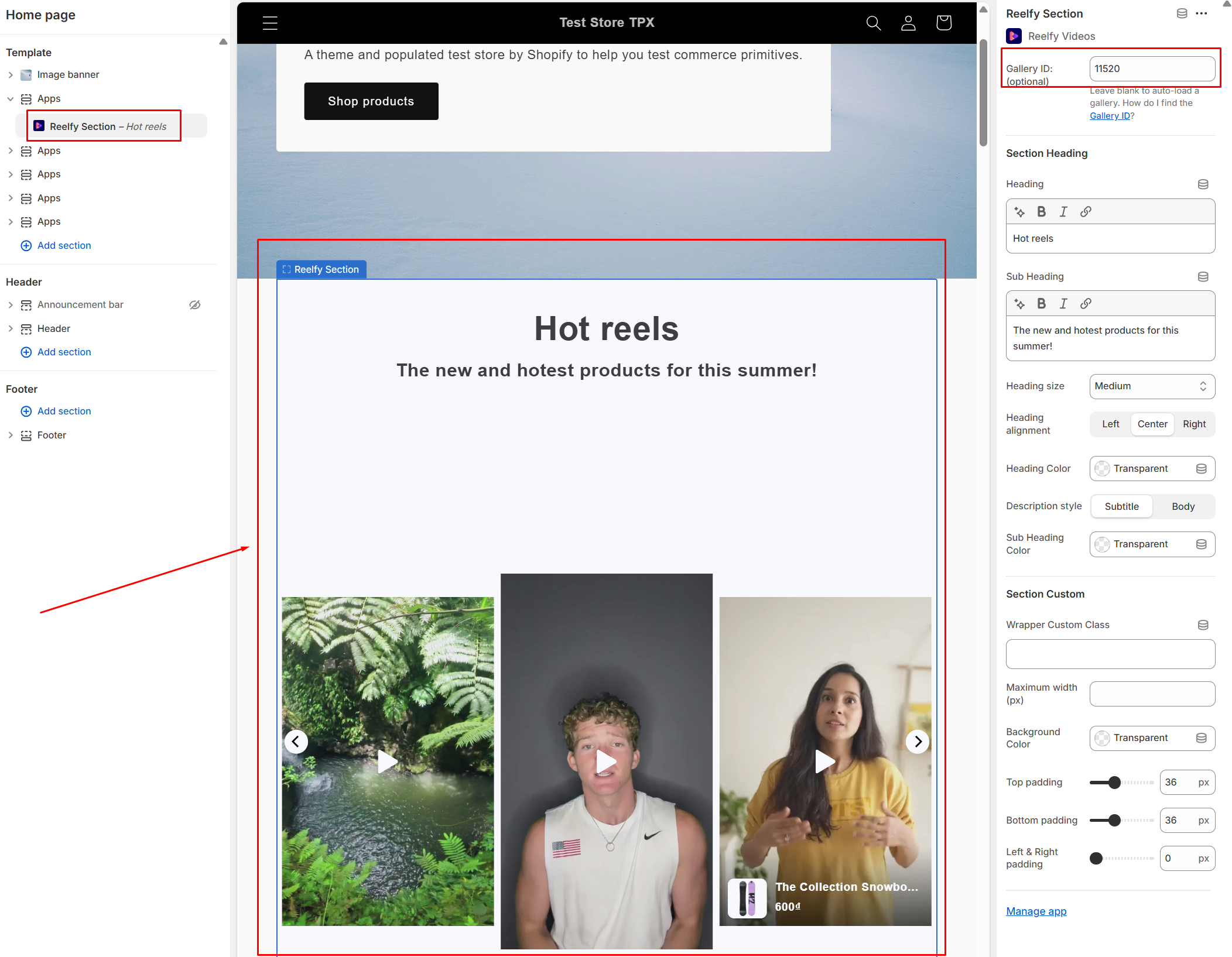
Task: Open the shopping cart icon
Action: [943, 23]
